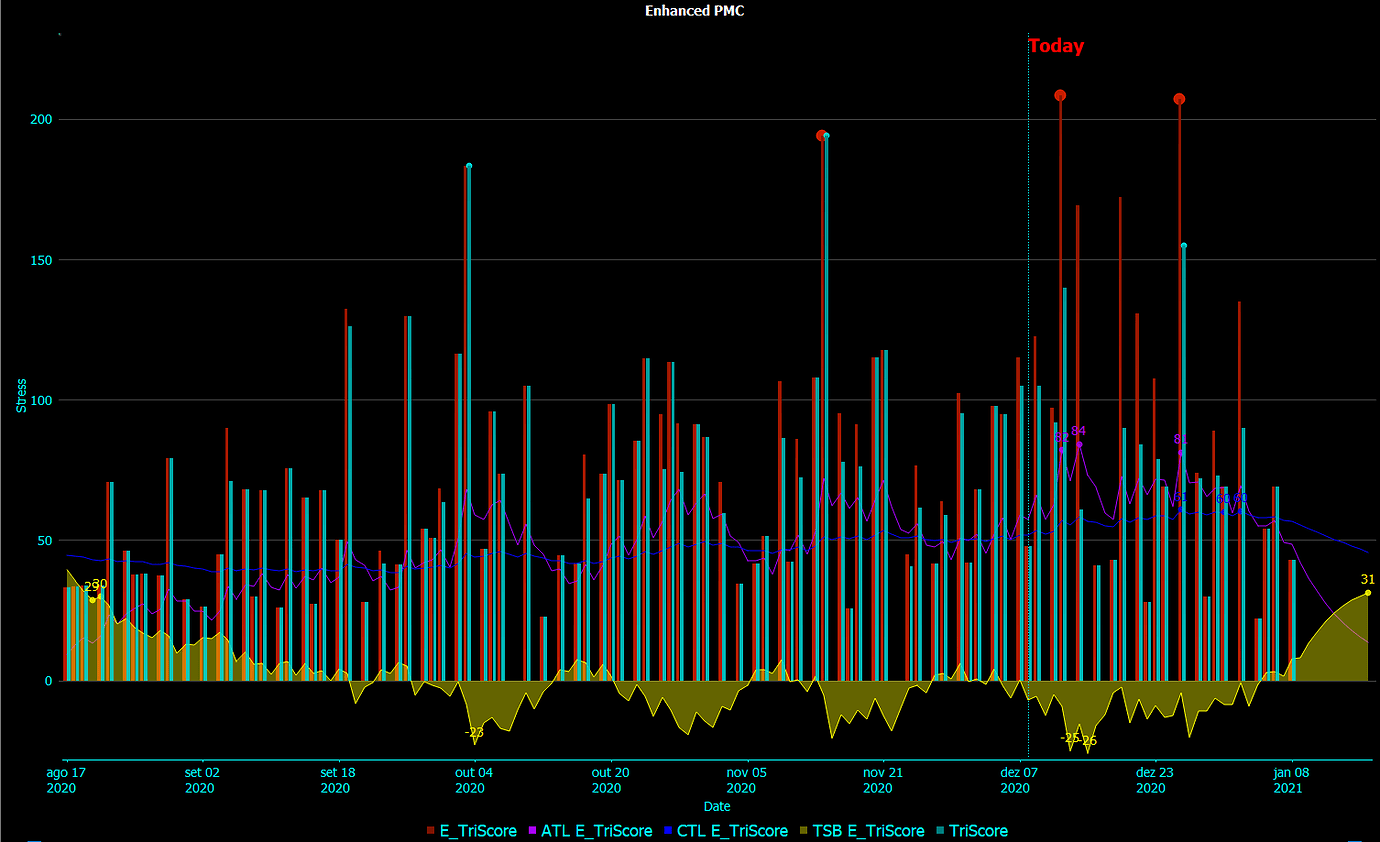
Task: Select the red circle atop the mid-November spike
Action: tap(822, 134)
